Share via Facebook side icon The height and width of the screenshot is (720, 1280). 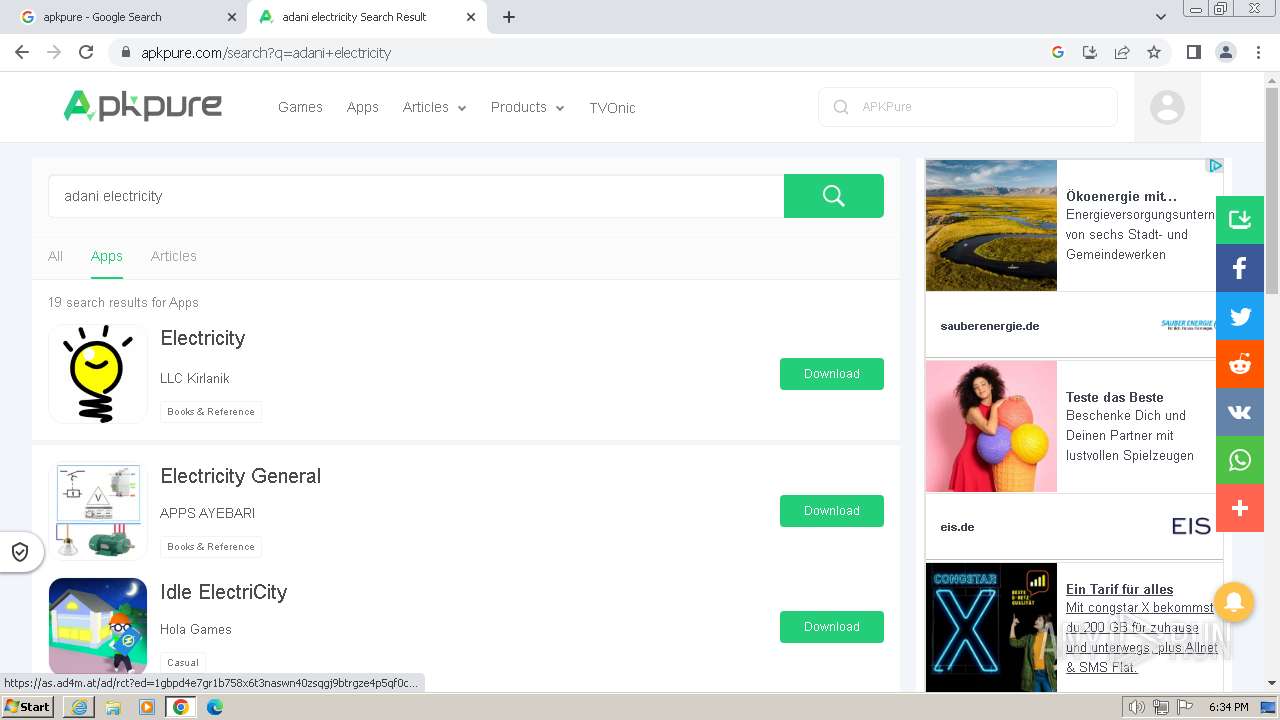pos(1240,268)
